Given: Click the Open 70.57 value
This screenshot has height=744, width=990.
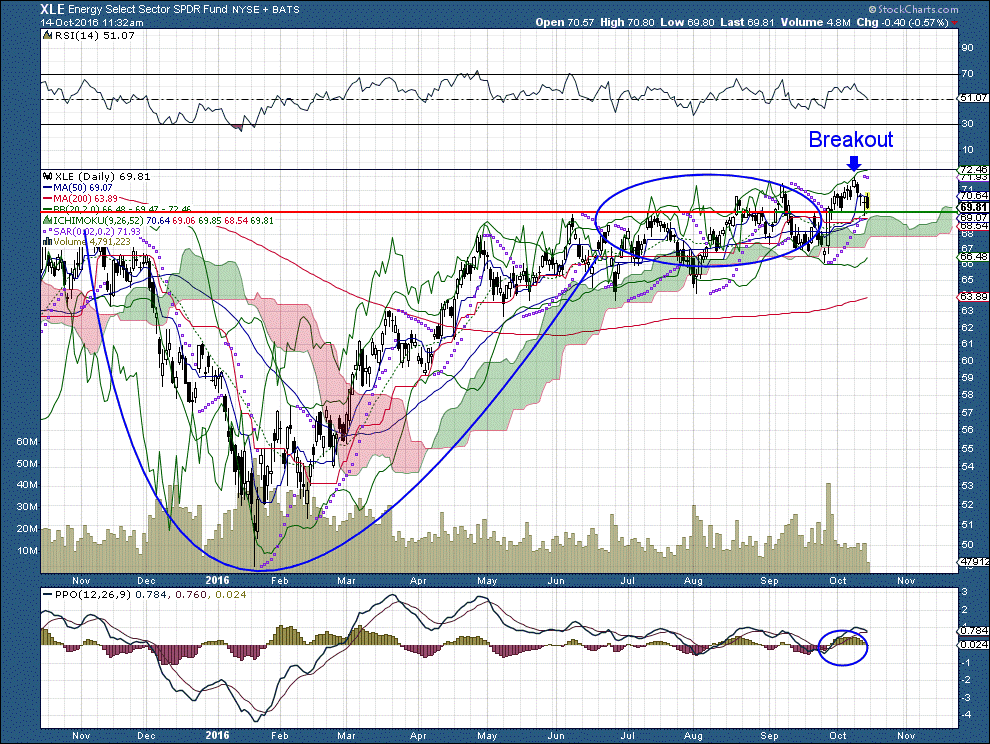Looking at the screenshot, I should click(x=565, y=22).
